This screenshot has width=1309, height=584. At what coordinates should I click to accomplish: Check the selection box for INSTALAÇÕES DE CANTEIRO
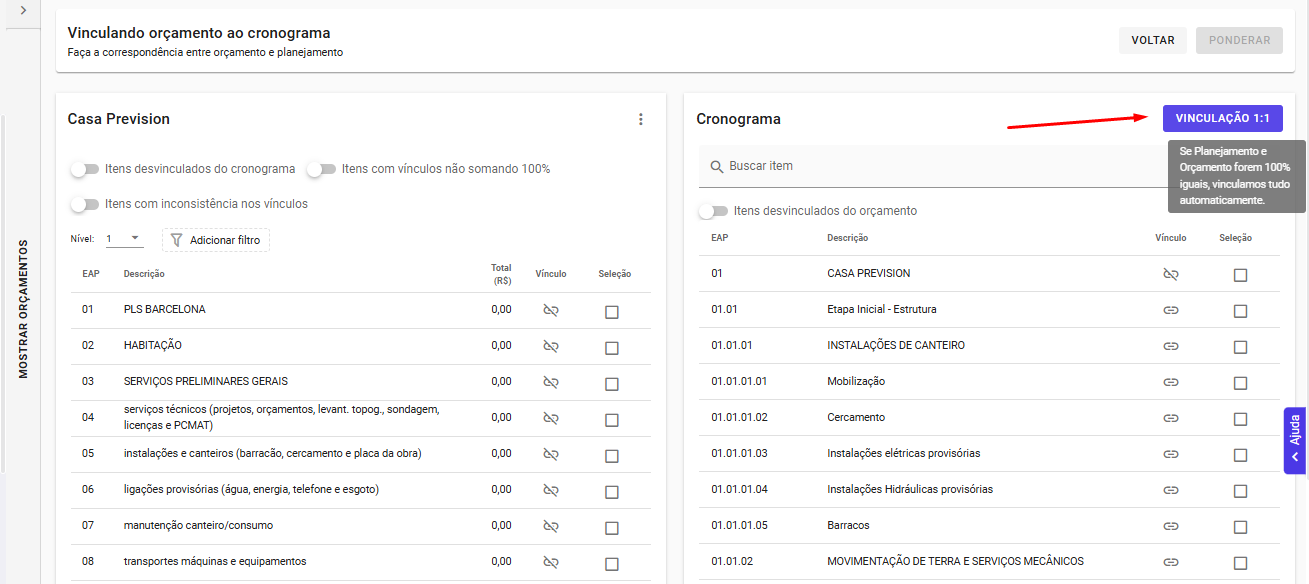[x=1240, y=347]
